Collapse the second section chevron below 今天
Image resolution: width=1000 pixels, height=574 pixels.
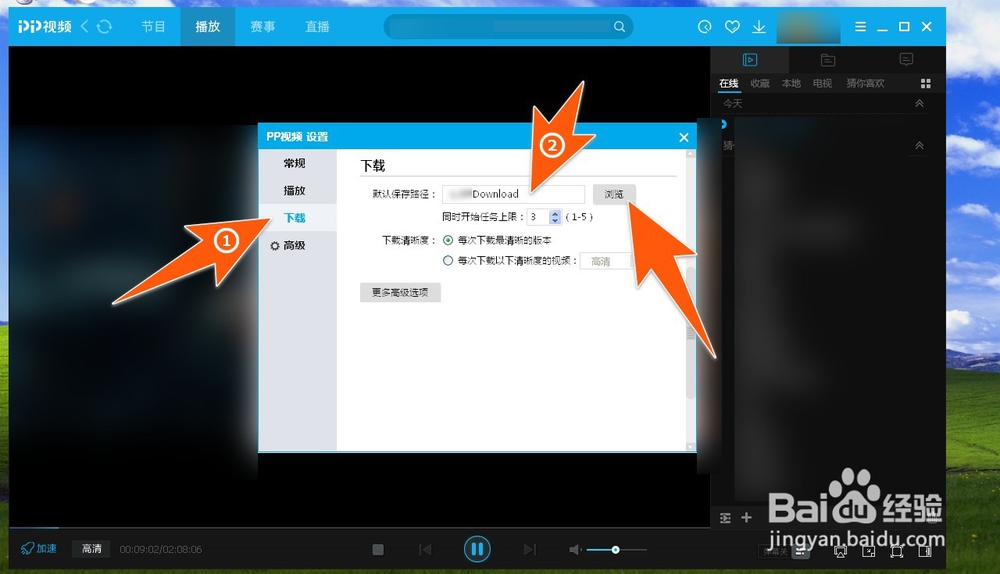pyautogui.click(x=919, y=145)
